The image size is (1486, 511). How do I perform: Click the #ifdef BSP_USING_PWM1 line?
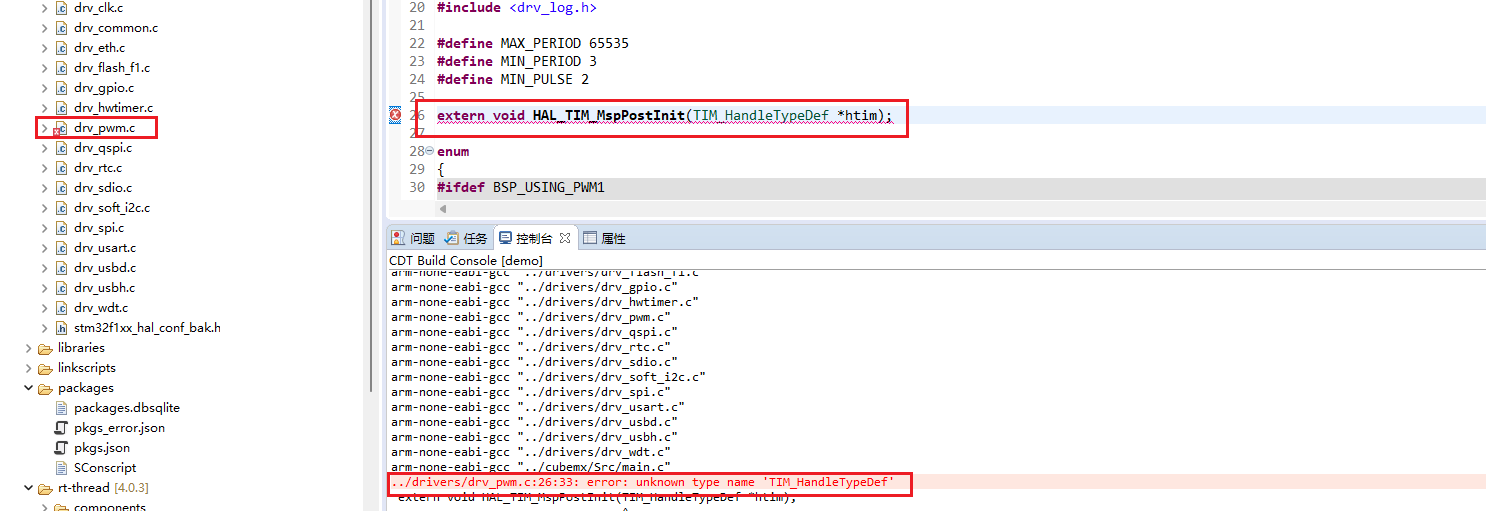point(521,188)
